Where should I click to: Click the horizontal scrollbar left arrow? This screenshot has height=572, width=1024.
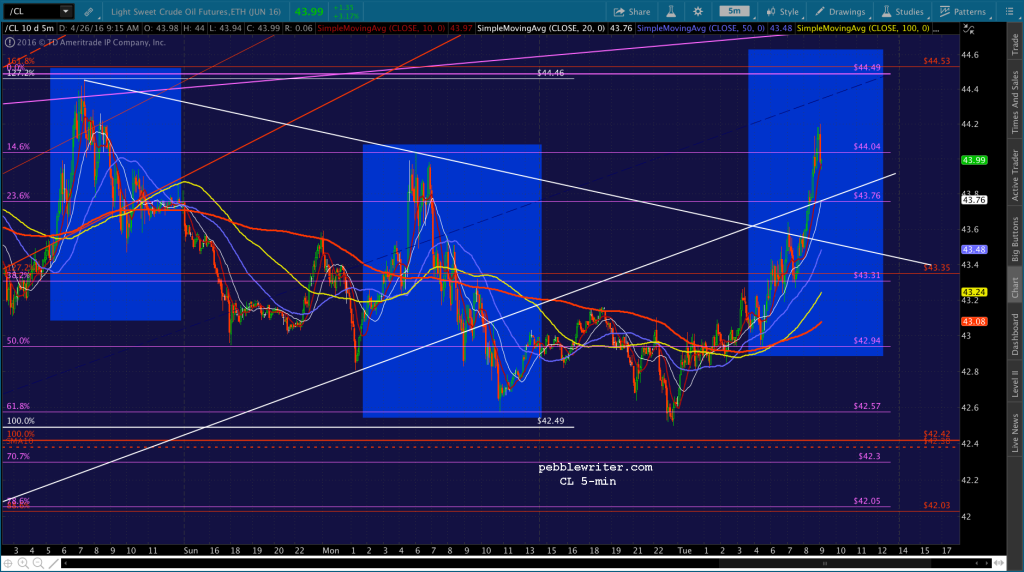(x=65, y=563)
